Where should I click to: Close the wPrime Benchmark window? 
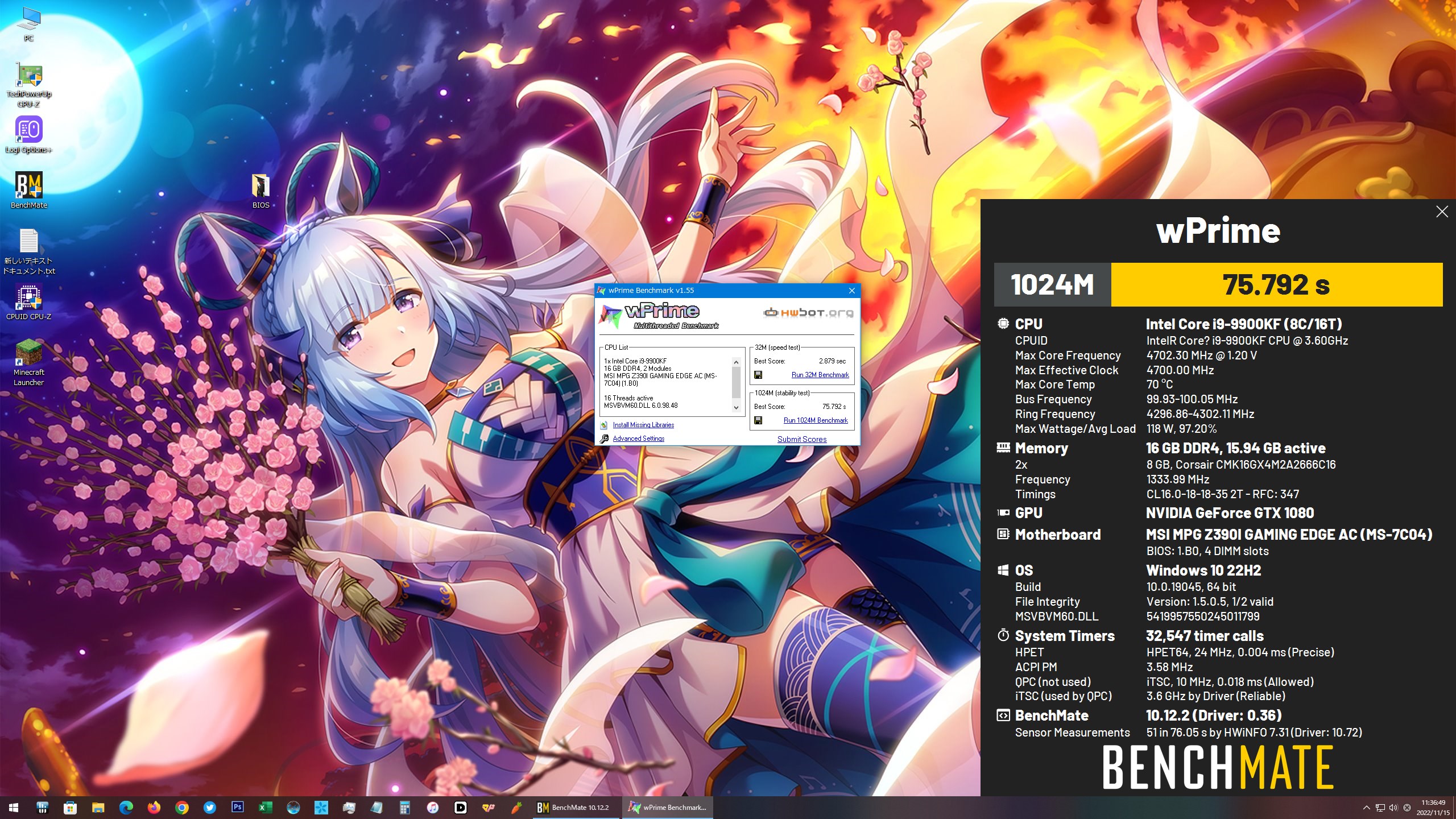point(851,291)
